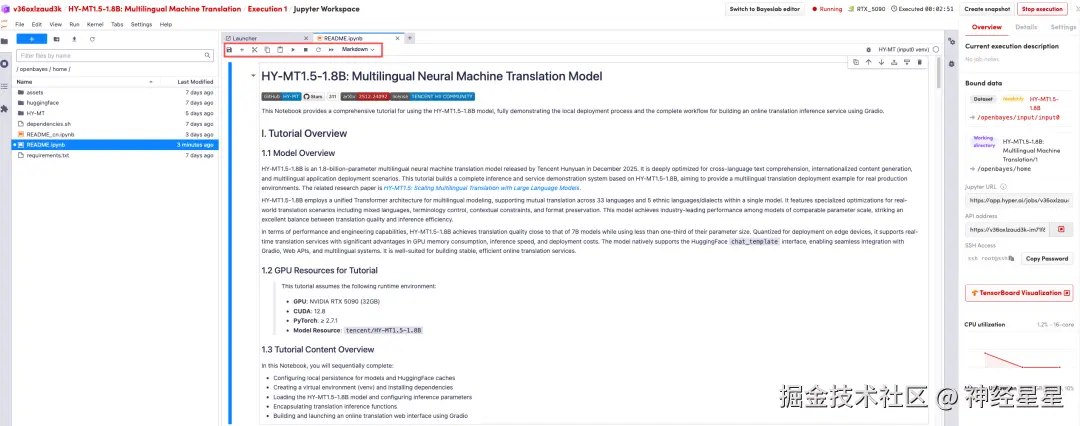Open the Run menu
Image resolution: width=1080 pixels, height=426 pixels.
pyautogui.click(x=74, y=24)
